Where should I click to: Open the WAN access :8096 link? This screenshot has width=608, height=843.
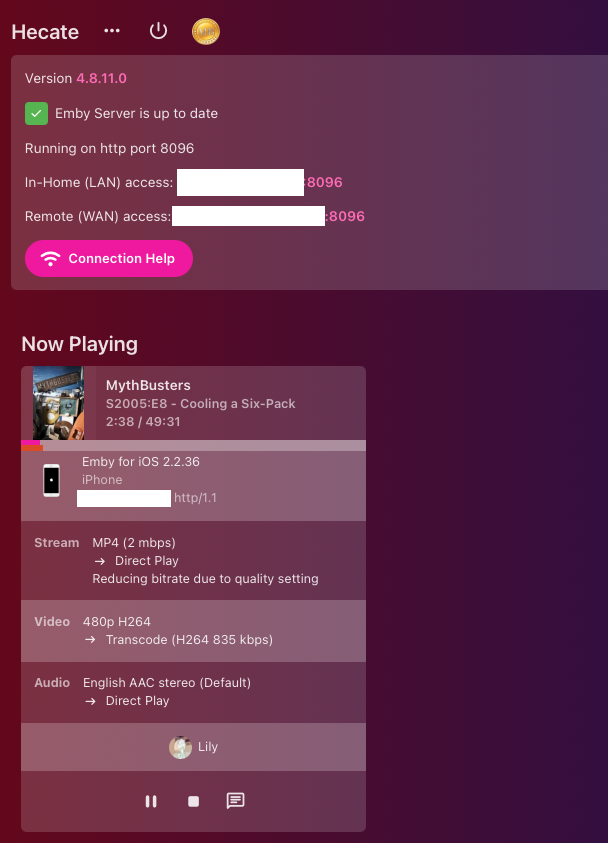click(345, 216)
